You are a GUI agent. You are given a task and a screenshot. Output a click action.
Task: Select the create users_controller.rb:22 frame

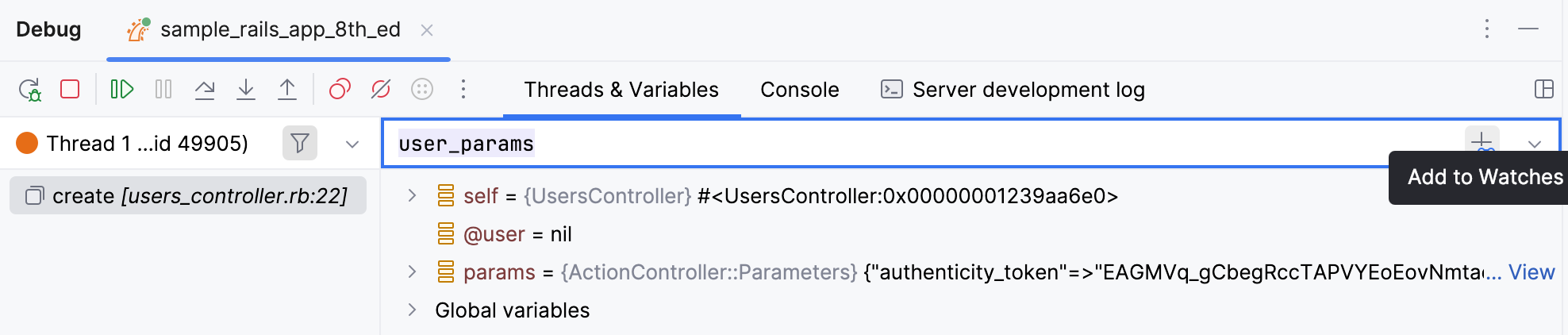click(x=188, y=195)
